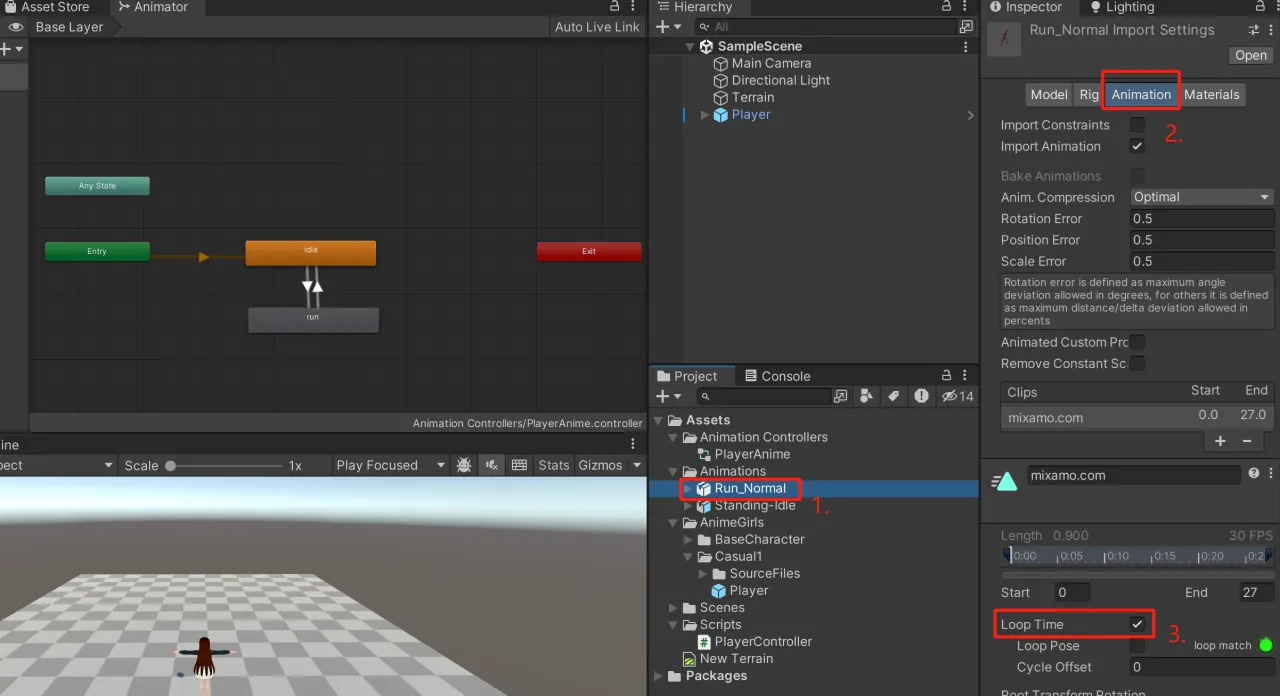
Task: Remove clip with minus button
Action: (x=1247, y=441)
